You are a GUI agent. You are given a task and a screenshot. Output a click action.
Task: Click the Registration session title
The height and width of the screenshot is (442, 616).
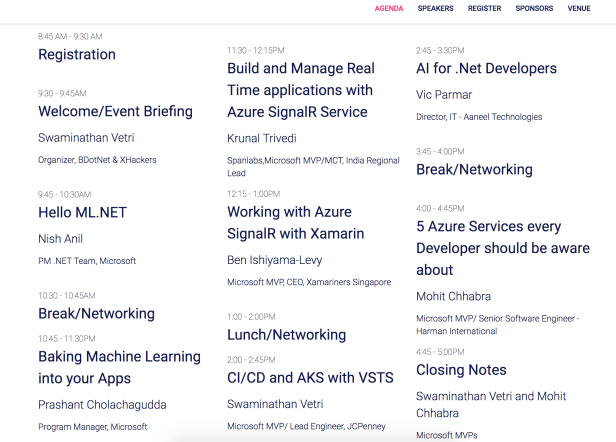tap(77, 54)
